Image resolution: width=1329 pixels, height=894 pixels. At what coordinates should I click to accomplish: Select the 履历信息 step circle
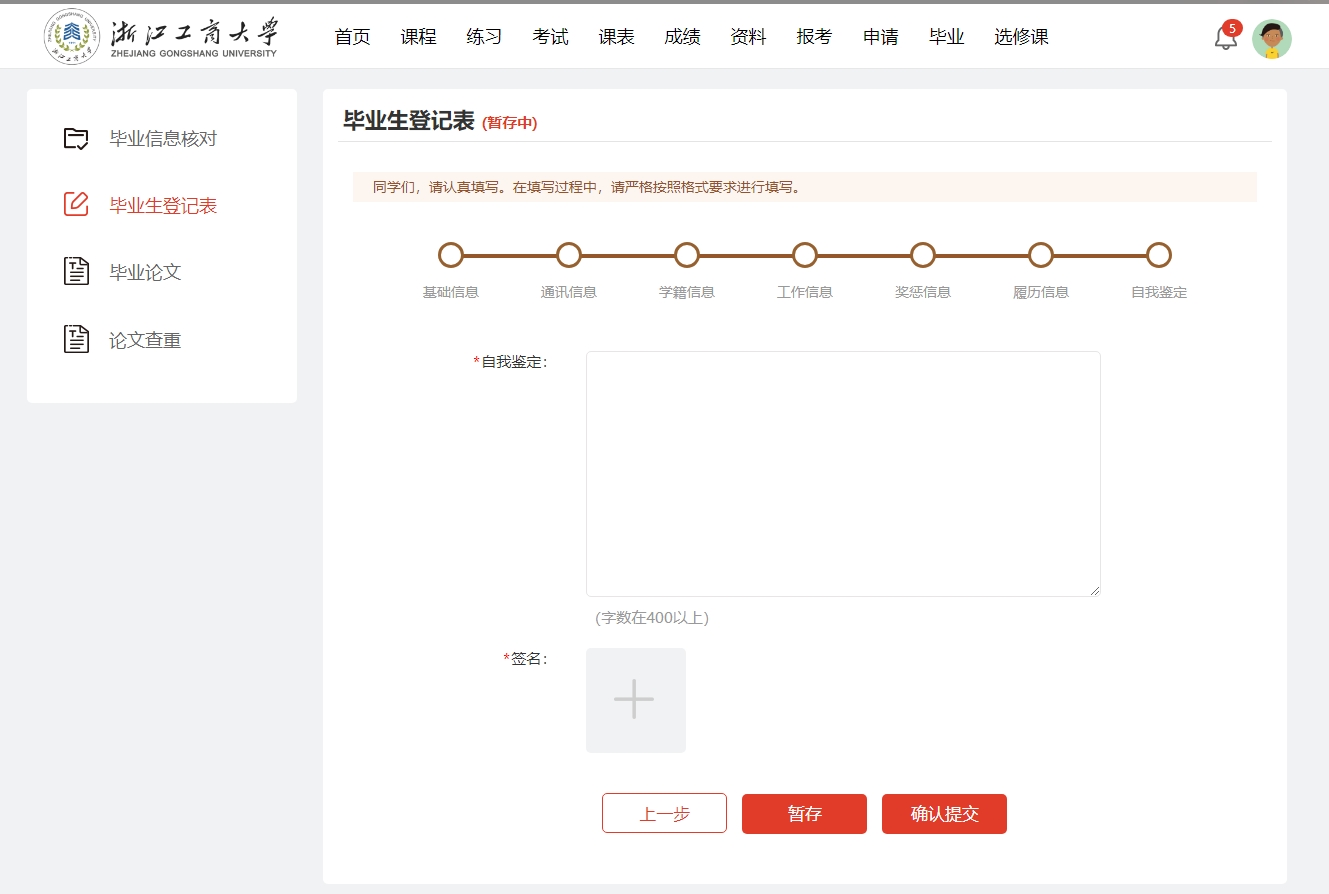coord(1041,255)
